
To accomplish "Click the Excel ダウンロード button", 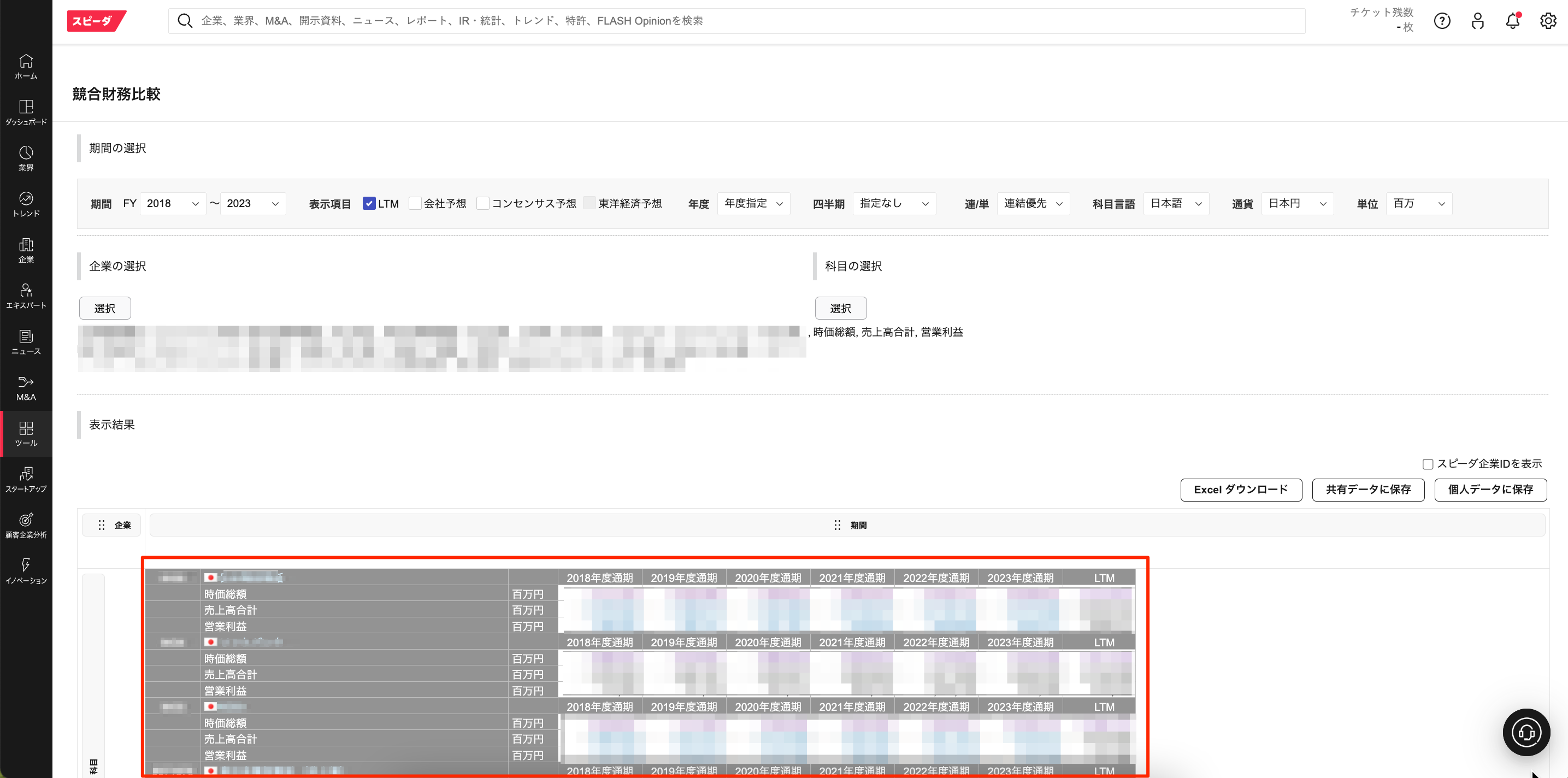I will (x=1241, y=490).
